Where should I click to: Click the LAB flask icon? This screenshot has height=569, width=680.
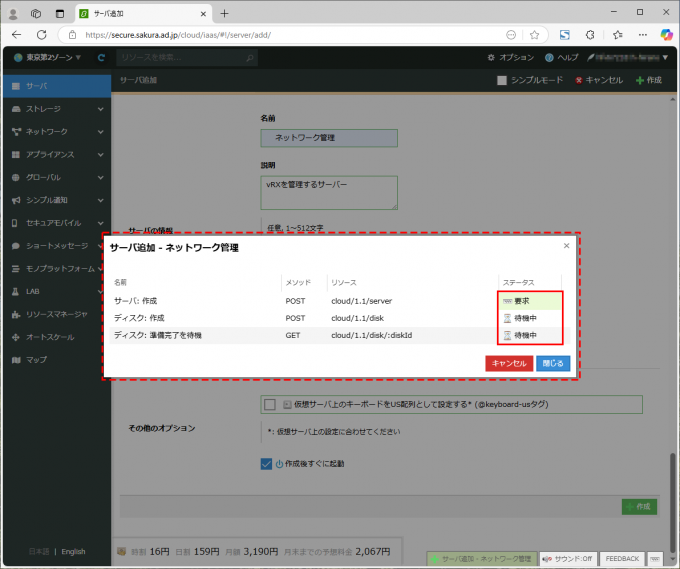click(15, 291)
